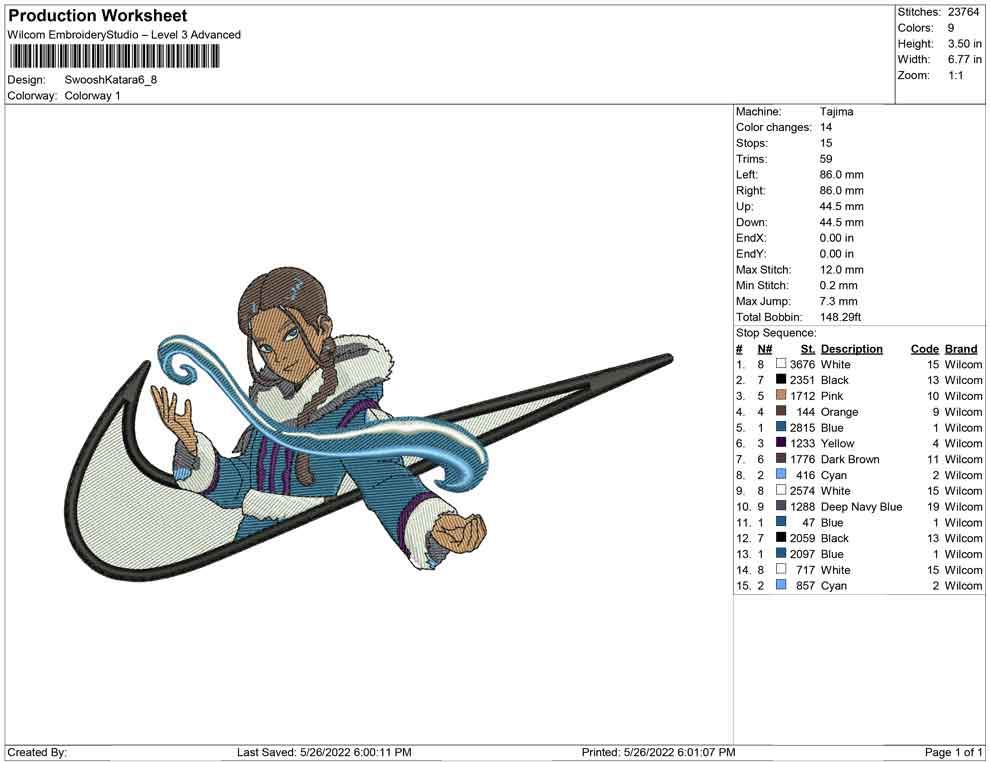
Task: Click the 'Last Saved: 5/26/2022 6:00:11 PM' text
Action: [324, 752]
